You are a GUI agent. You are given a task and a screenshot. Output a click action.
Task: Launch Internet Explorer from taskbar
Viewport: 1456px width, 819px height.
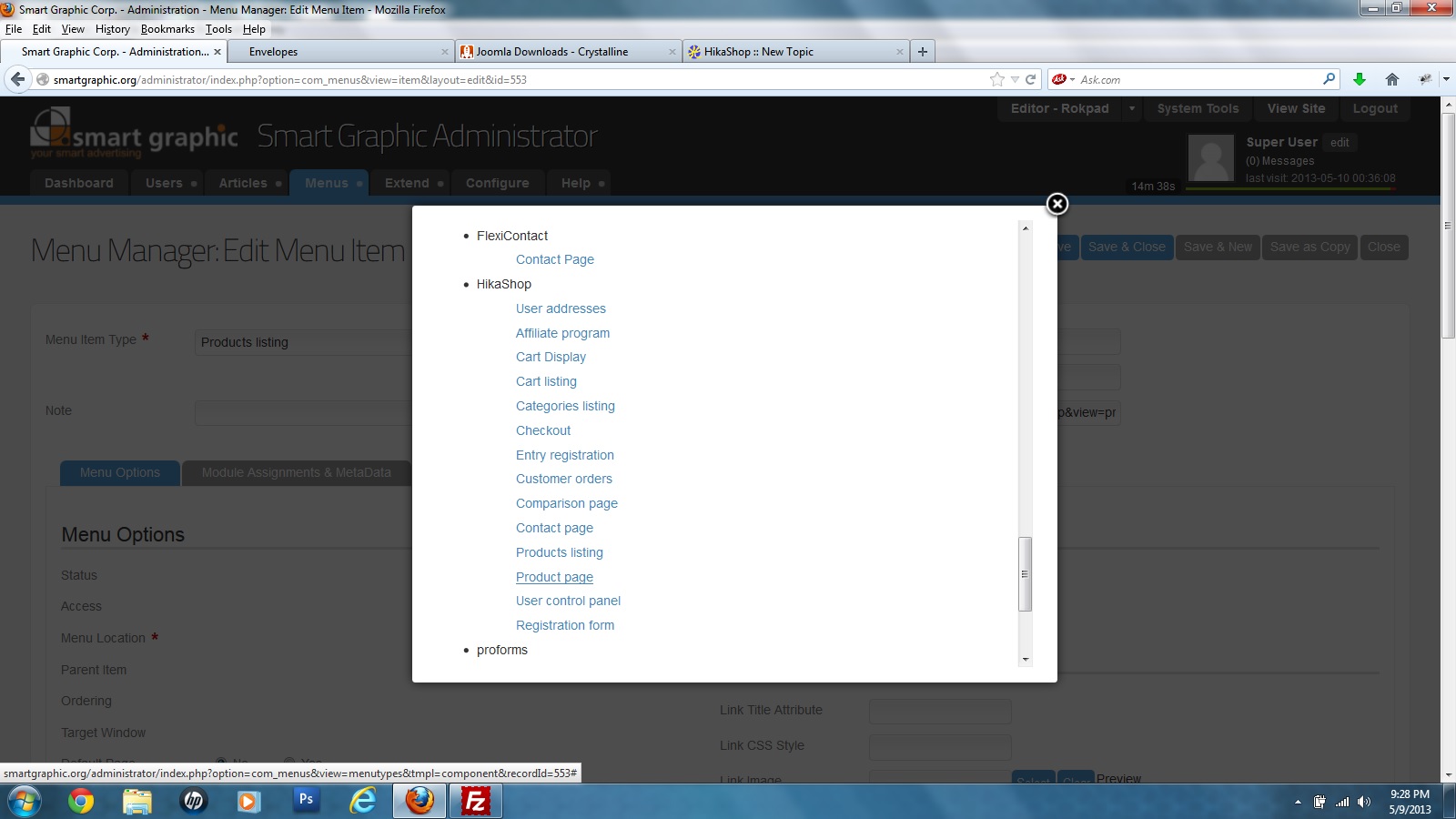tap(363, 802)
